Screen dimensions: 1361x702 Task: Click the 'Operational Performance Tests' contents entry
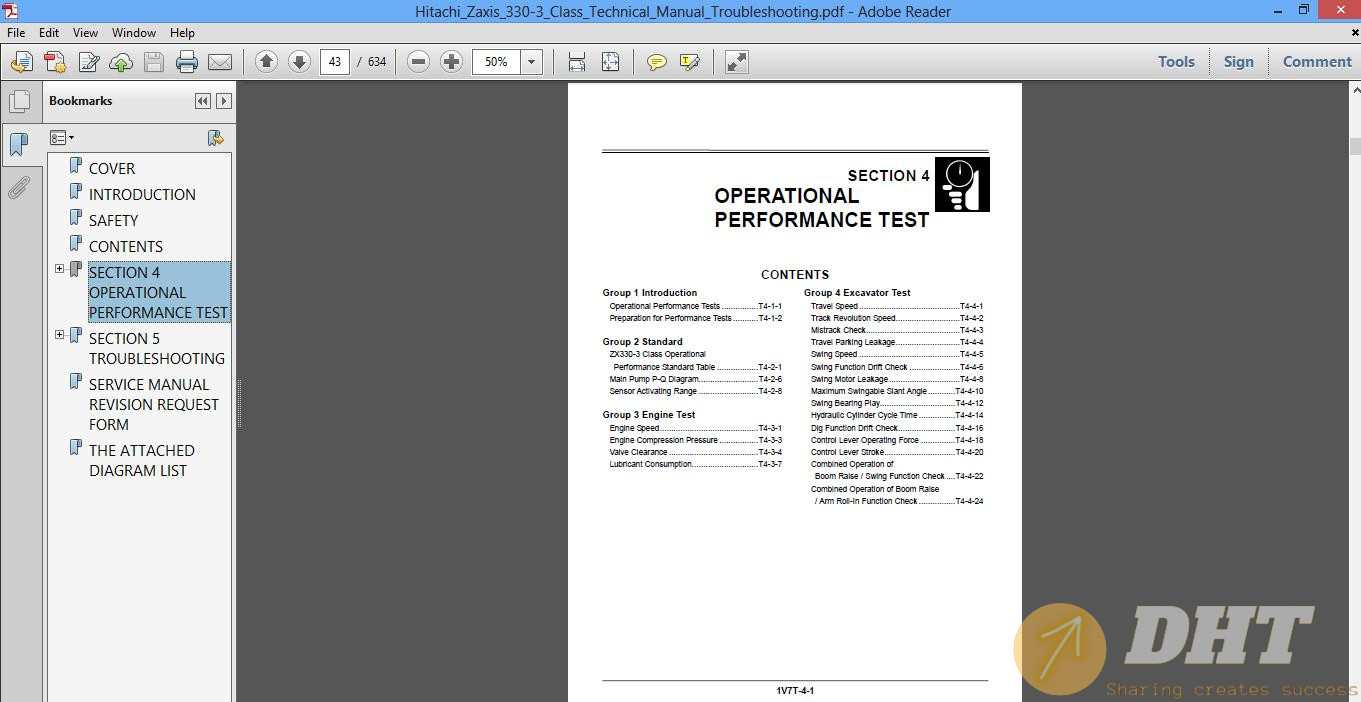pyautogui.click(x=696, y=307)
